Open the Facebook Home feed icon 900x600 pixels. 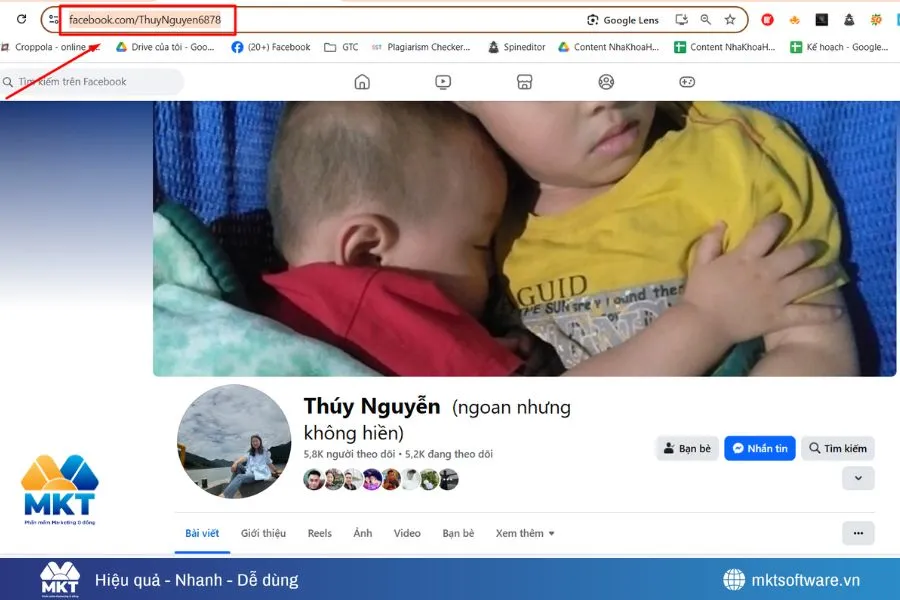361,82
